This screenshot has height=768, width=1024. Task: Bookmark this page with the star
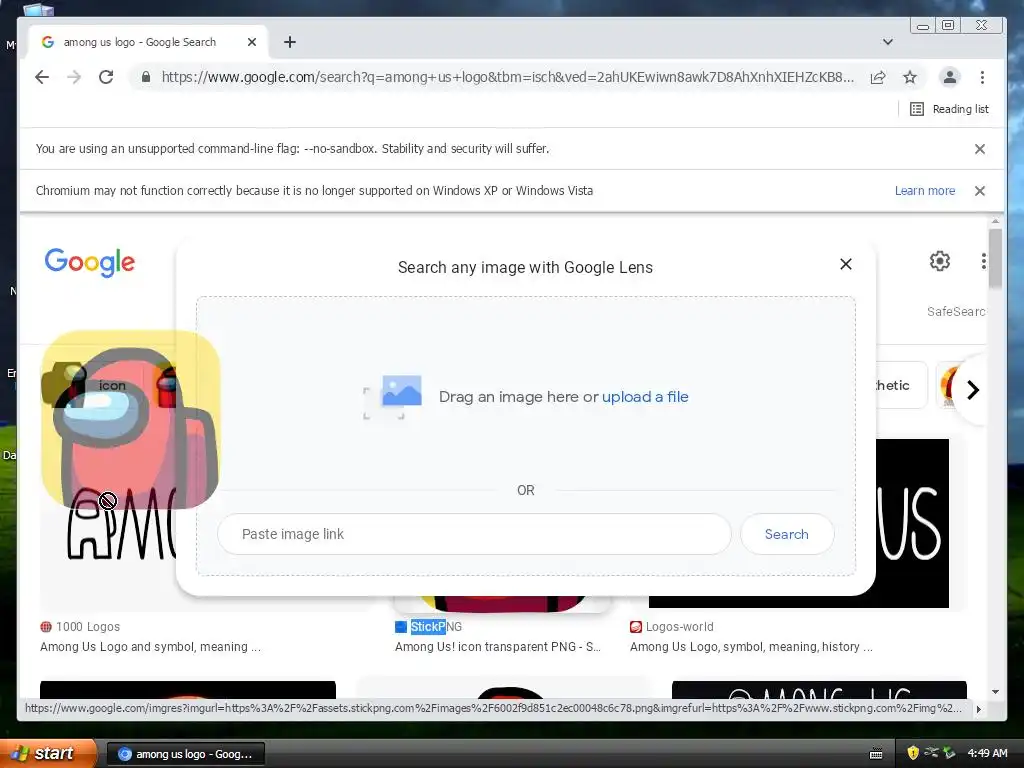click(x=910, y=77)
